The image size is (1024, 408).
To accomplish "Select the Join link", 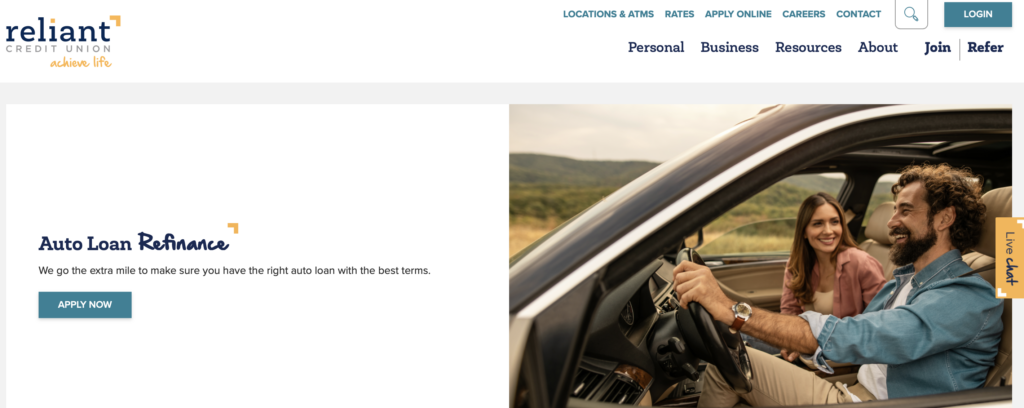I will [937, 48].
